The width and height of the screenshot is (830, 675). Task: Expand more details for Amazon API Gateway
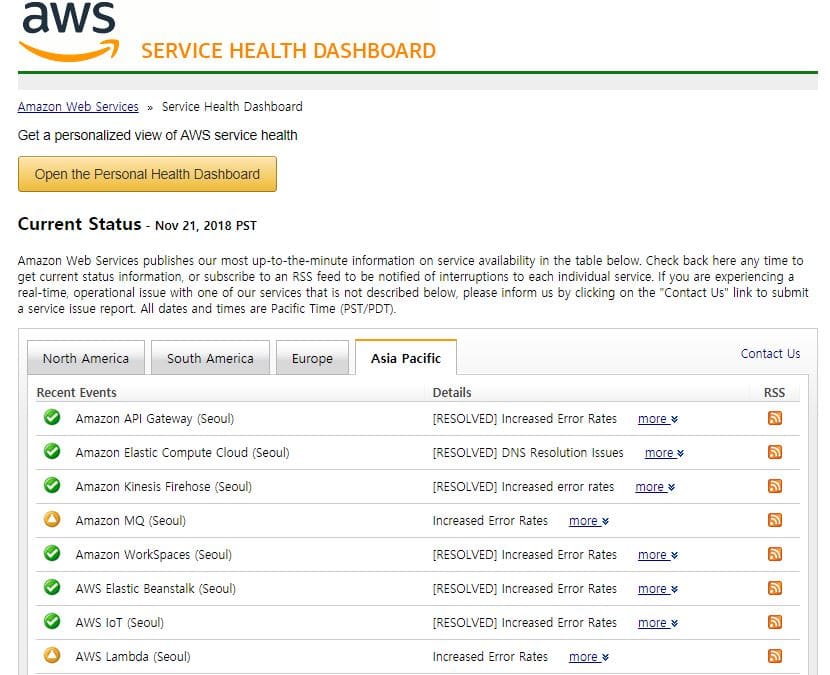658,419
